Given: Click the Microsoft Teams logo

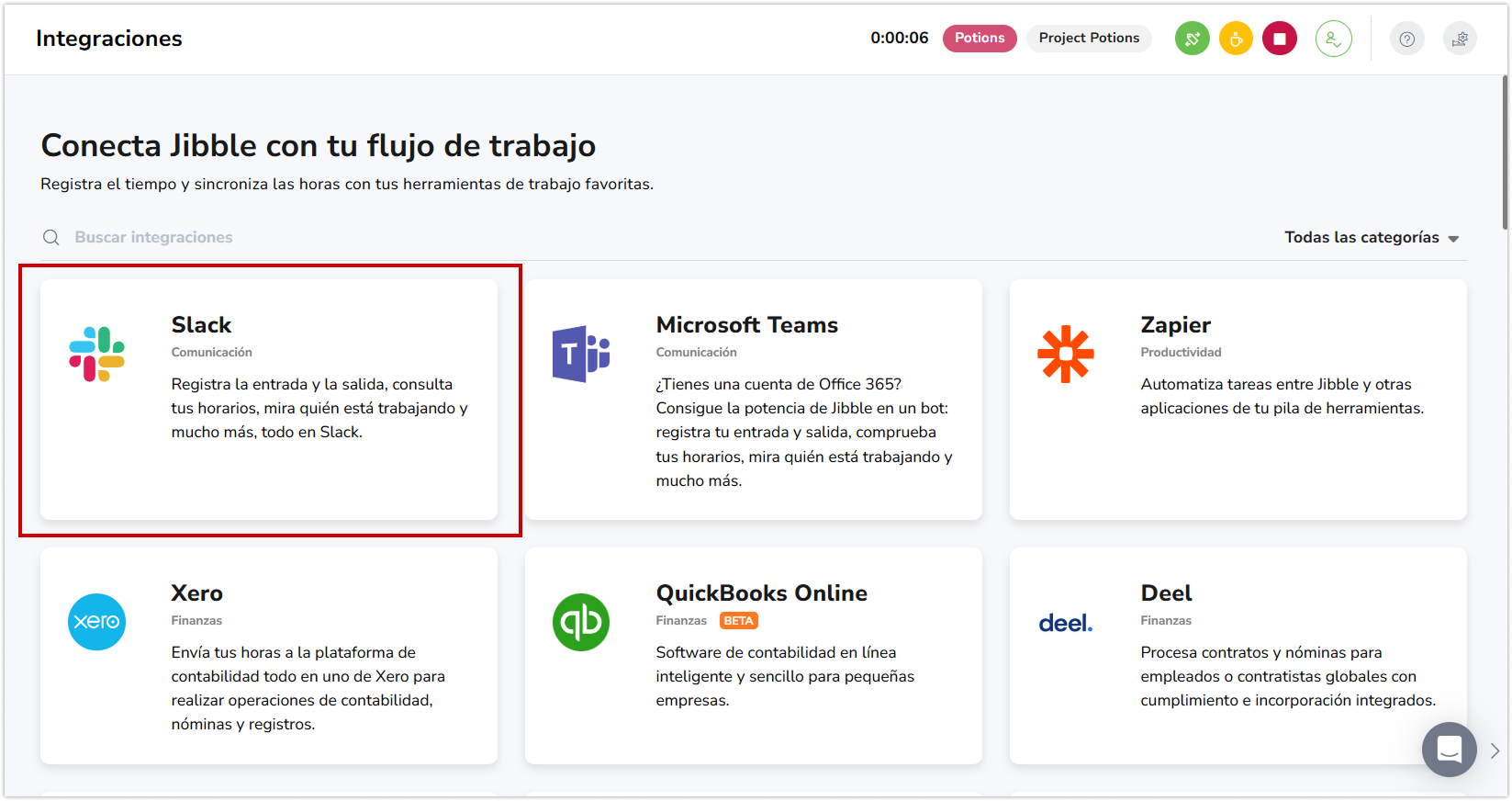Looking at the screenshot, I should coord(581,354).
